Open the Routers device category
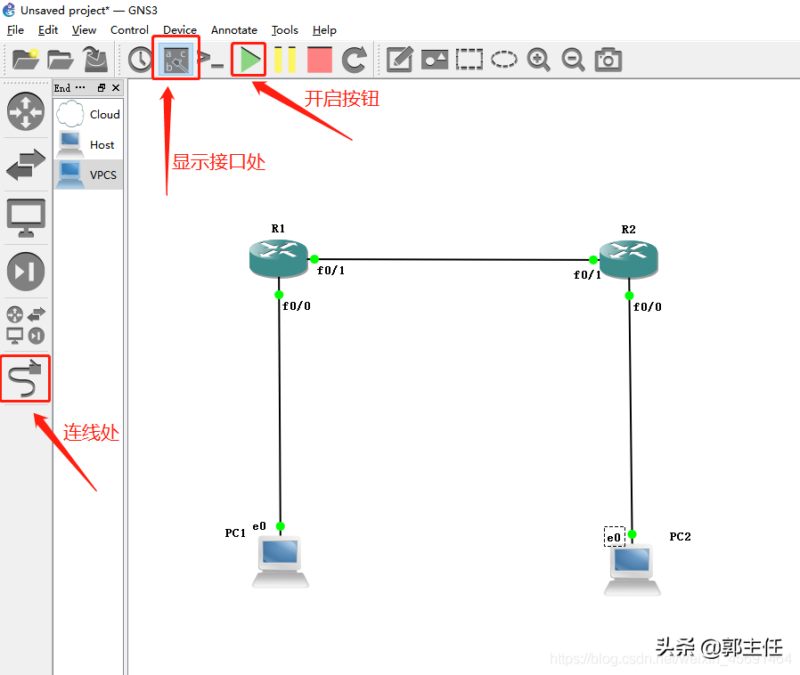 click(x=26, y=111)
